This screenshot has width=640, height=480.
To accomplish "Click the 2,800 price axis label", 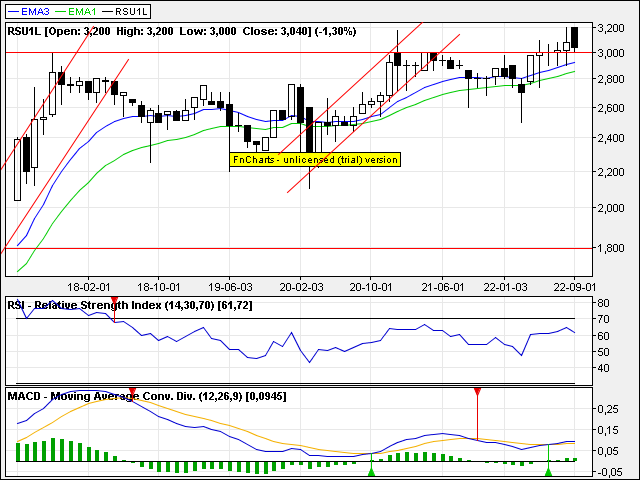I will coord(611,79).
